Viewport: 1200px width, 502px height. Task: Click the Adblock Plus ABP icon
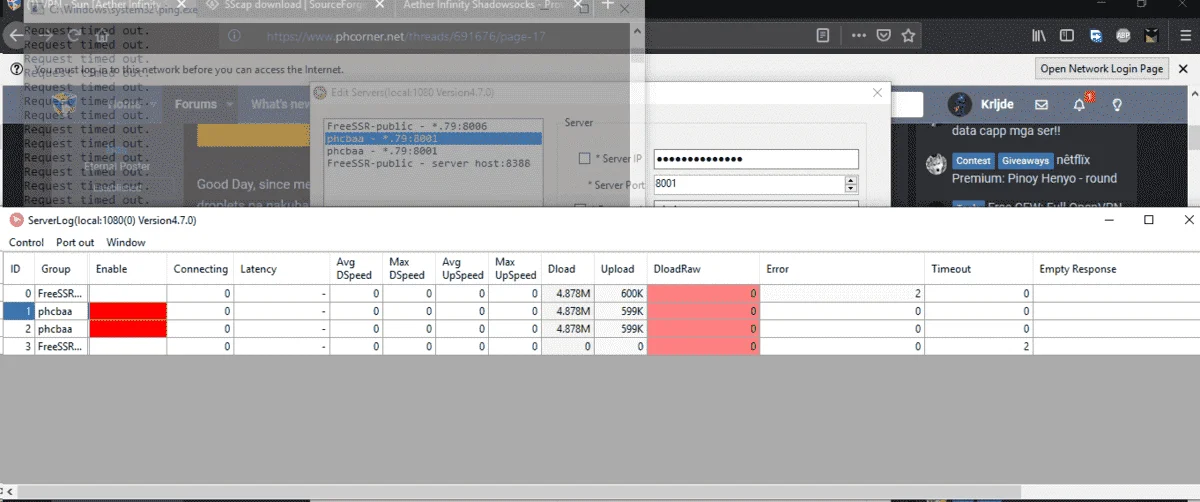tap(1125, 36)
